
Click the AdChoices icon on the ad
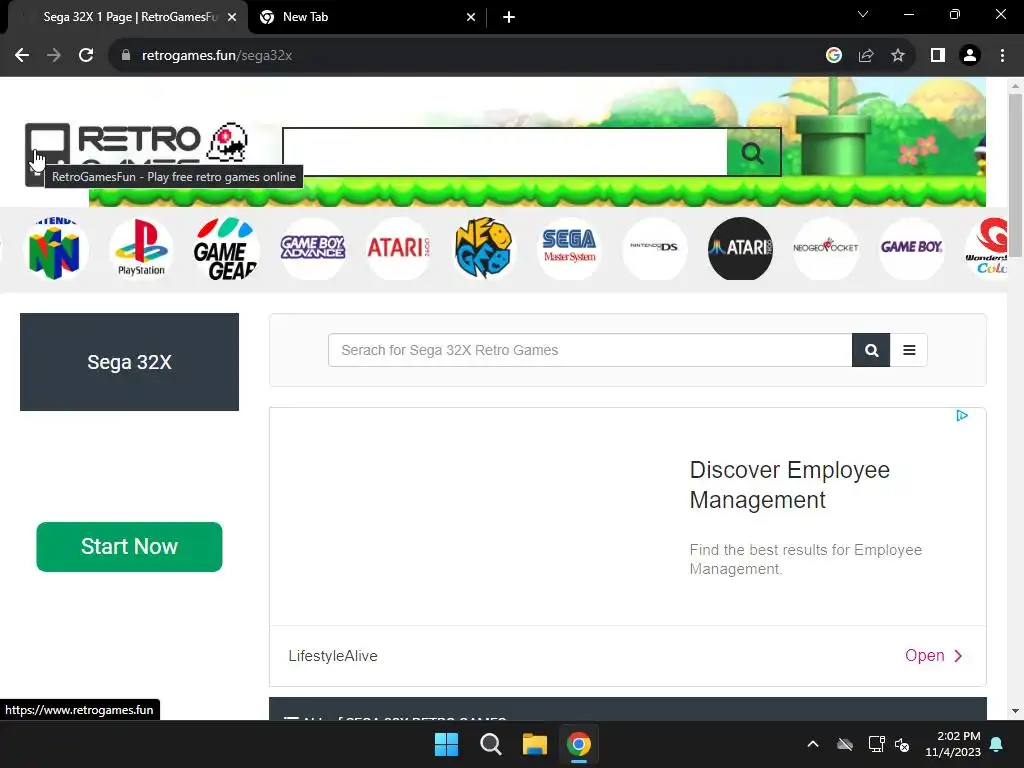pos(962,415)
